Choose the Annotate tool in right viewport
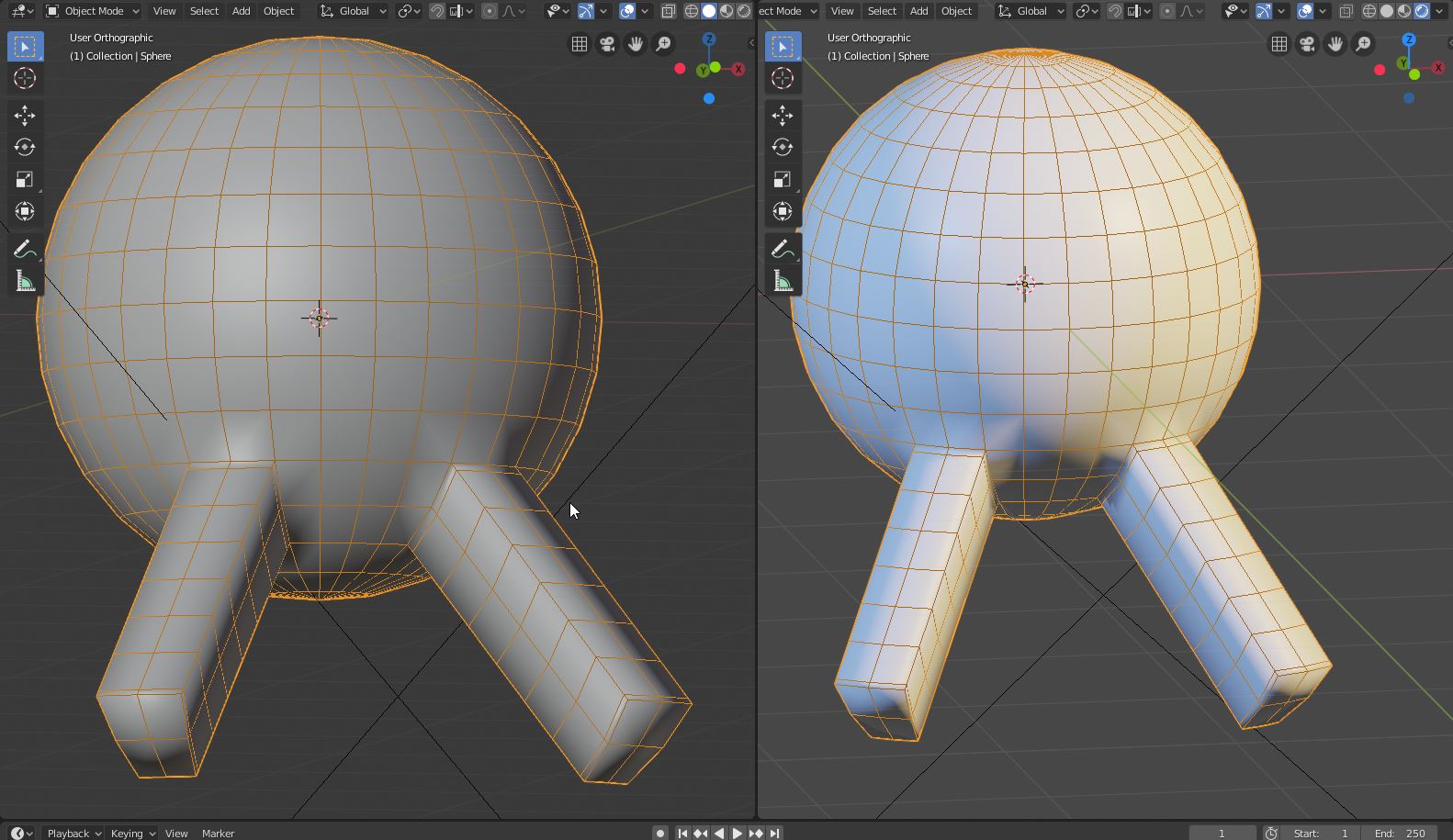This screenshot has width=1453, height=840. point(783,249)
